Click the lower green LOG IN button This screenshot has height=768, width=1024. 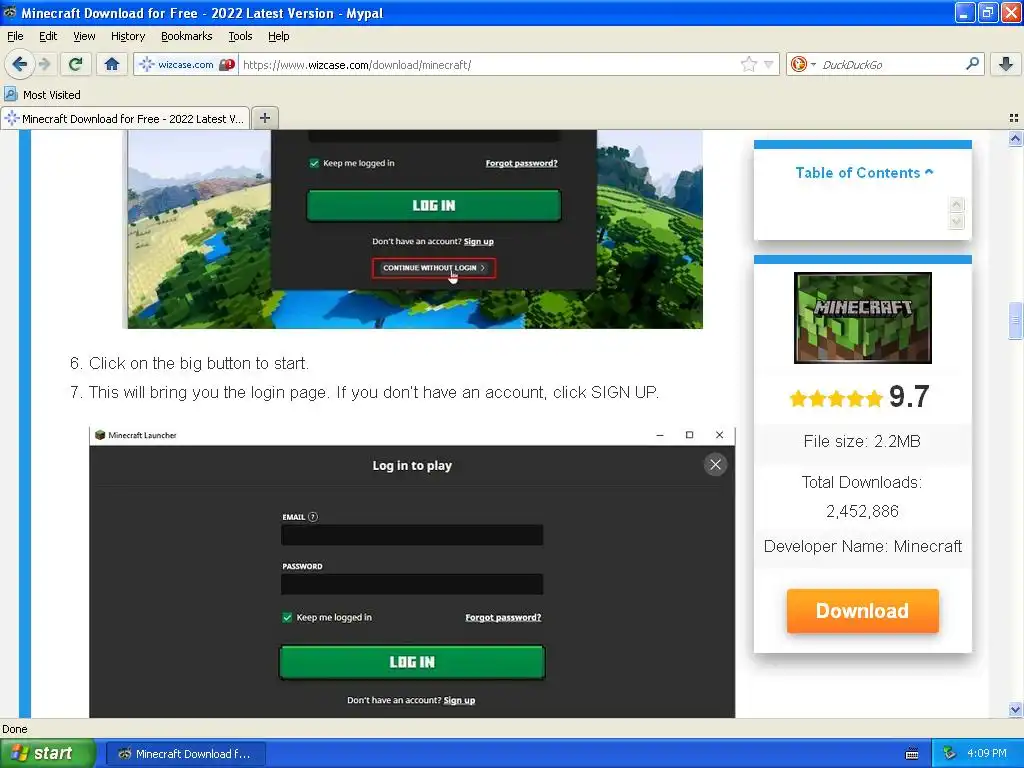pos(411,662)
